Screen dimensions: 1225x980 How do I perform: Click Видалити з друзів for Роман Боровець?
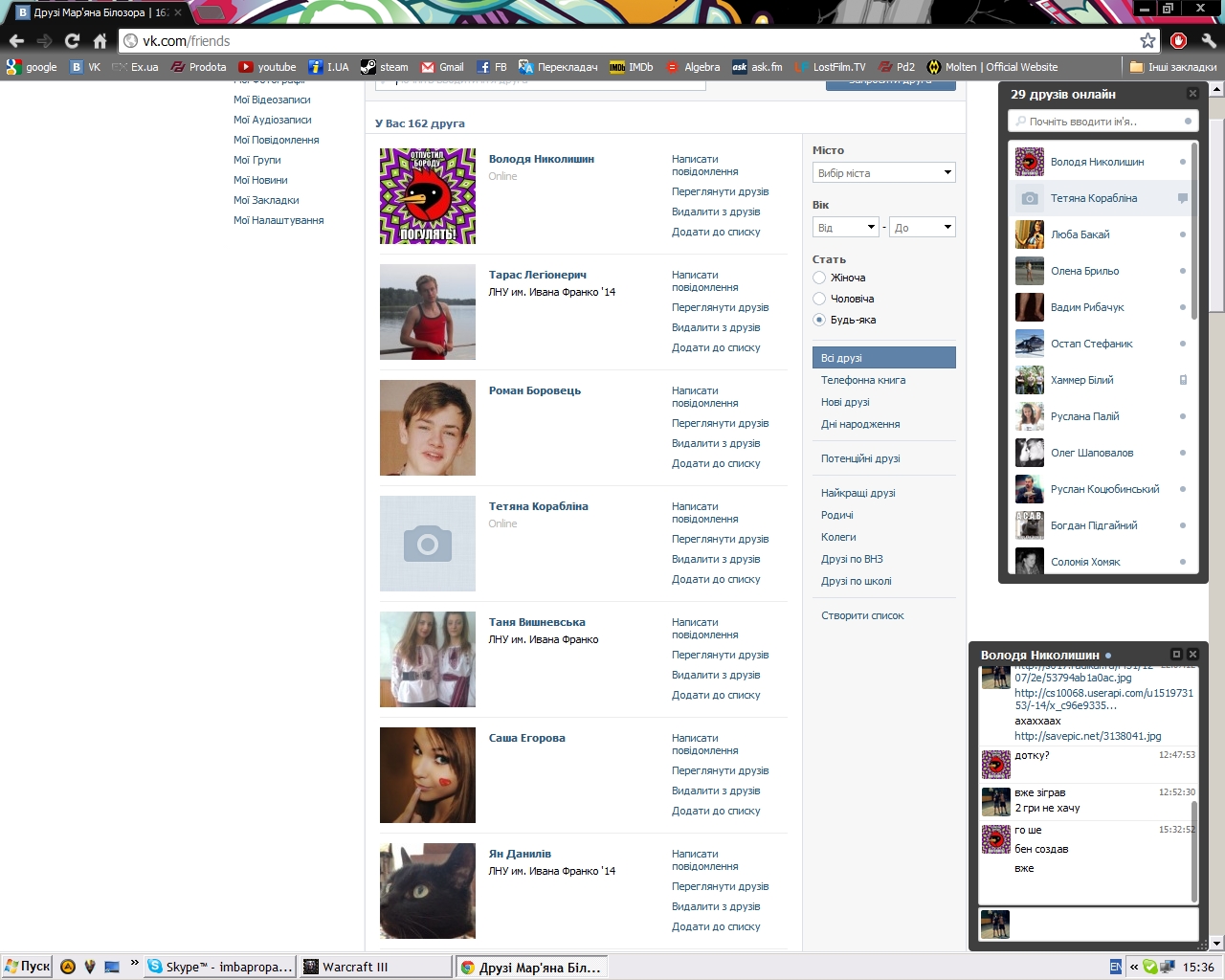(716, 443)
